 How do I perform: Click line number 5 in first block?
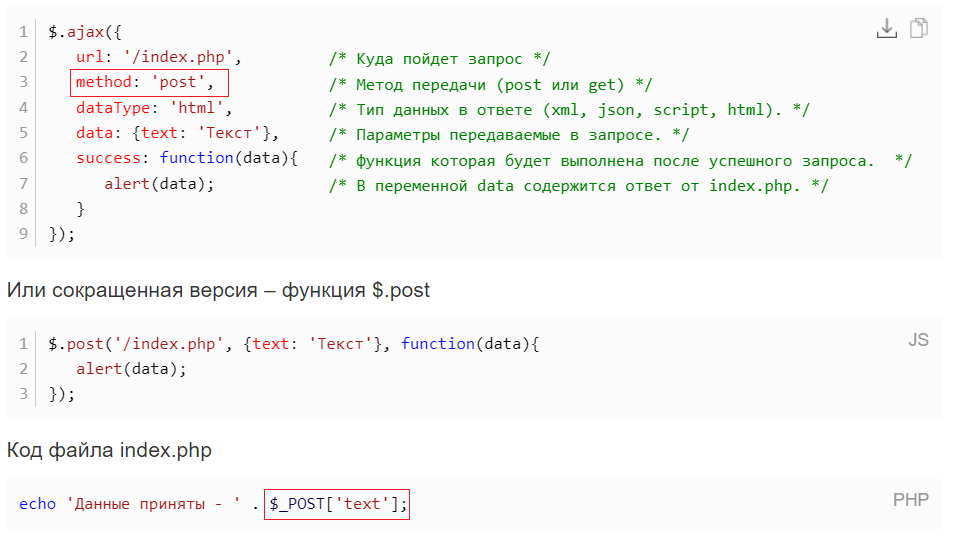[x=23, y=132]
